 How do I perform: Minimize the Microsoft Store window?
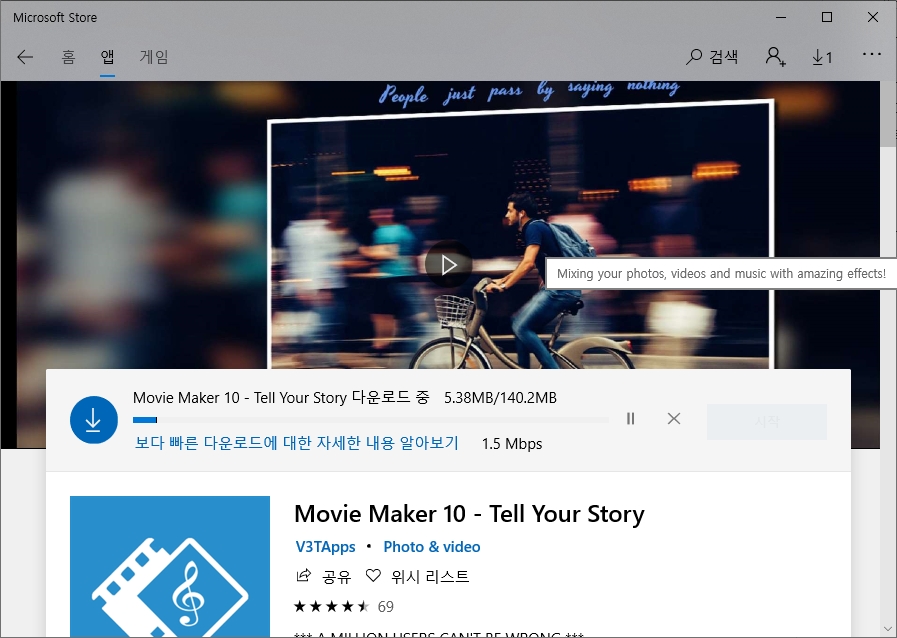click(x=781, y=17)
